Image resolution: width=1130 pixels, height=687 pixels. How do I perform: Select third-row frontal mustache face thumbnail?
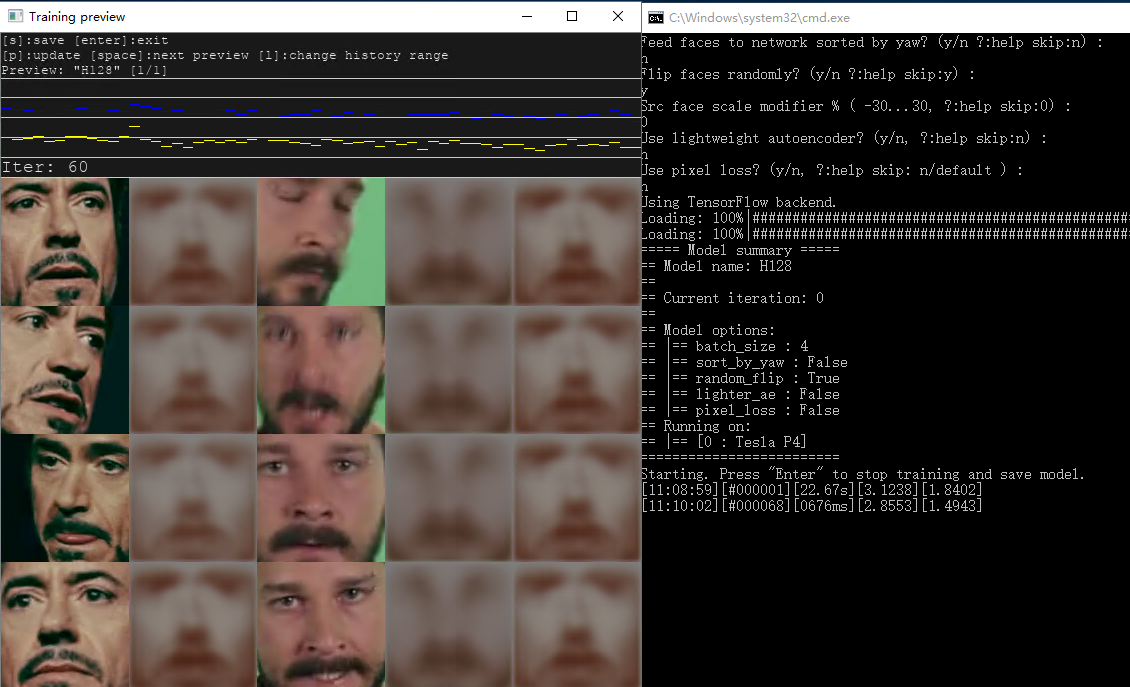pyautogui.click(x=321, y=497)
